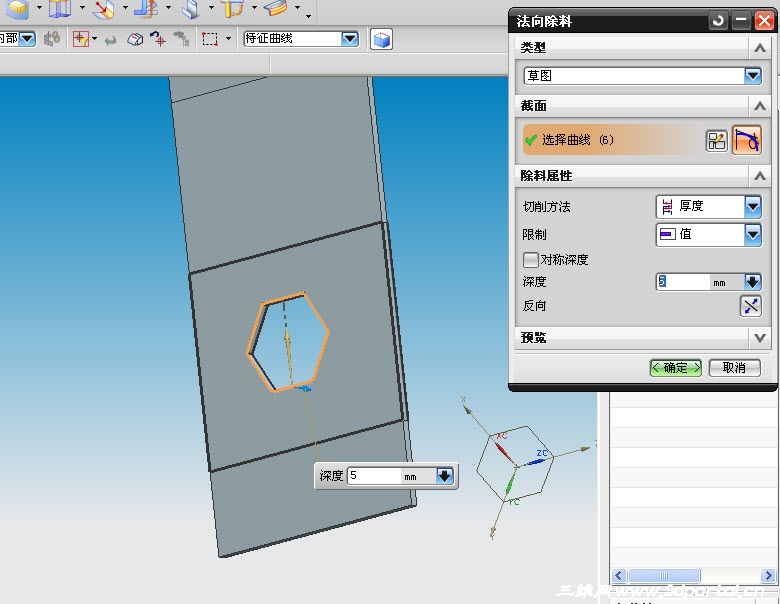
Task: Open dropdown arrow beside contour flange icon
Action: pos(168,7)
